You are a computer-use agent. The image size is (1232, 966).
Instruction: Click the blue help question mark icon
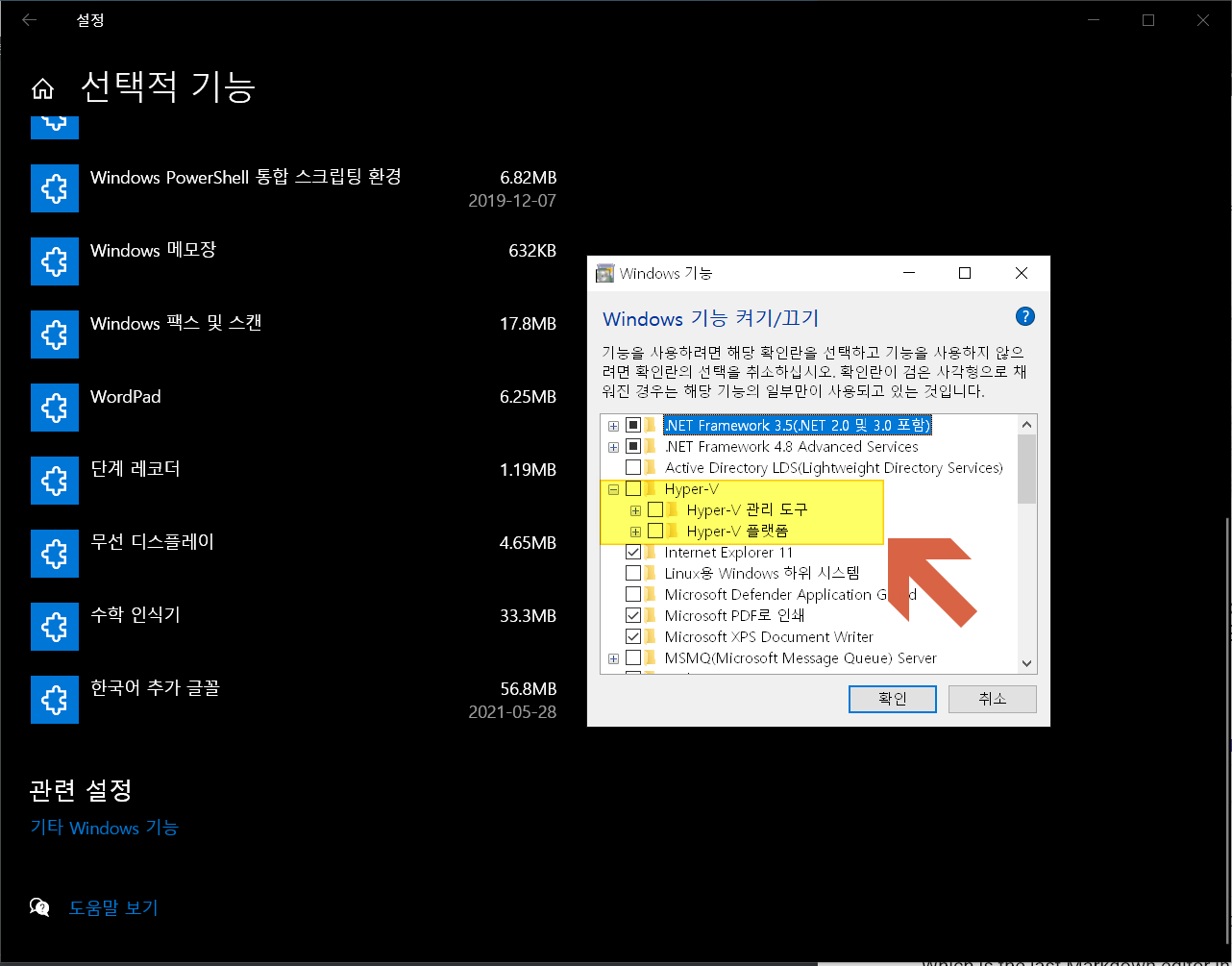[1024, 316]
